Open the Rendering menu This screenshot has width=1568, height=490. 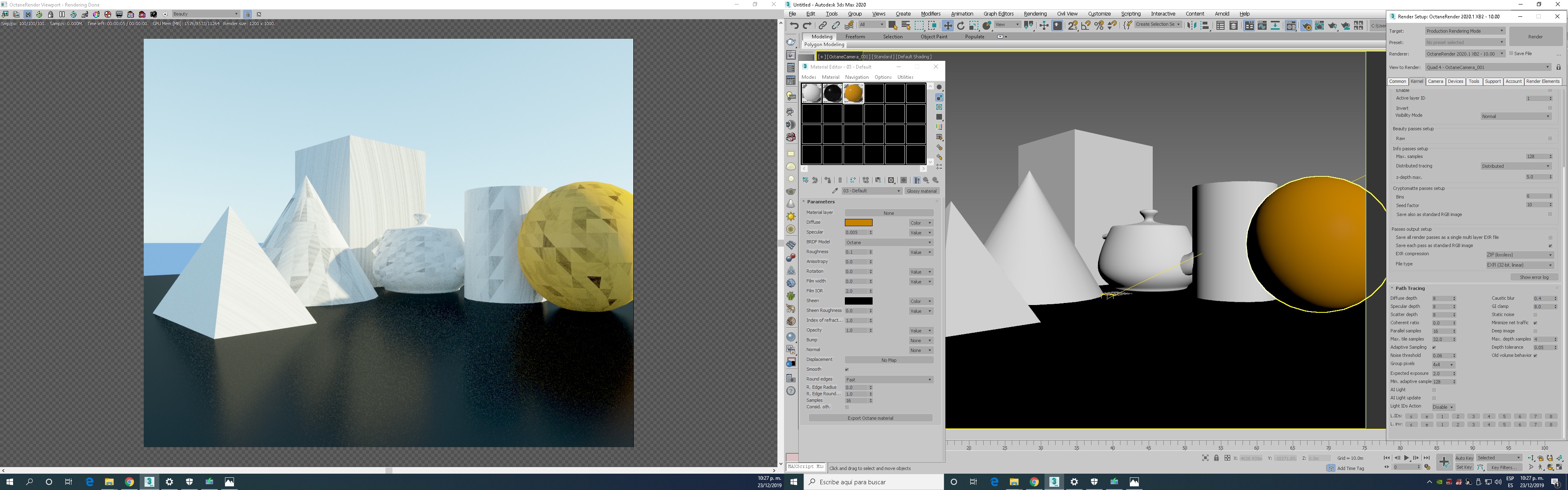tap(1035, 13)
